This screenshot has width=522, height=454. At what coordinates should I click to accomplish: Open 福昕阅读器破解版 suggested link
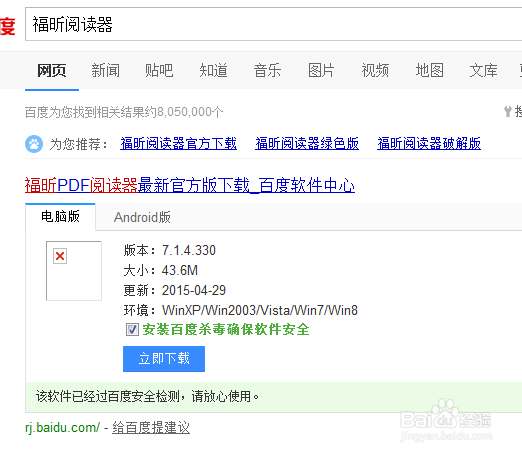pyautogui.click(x=429, y=144)
